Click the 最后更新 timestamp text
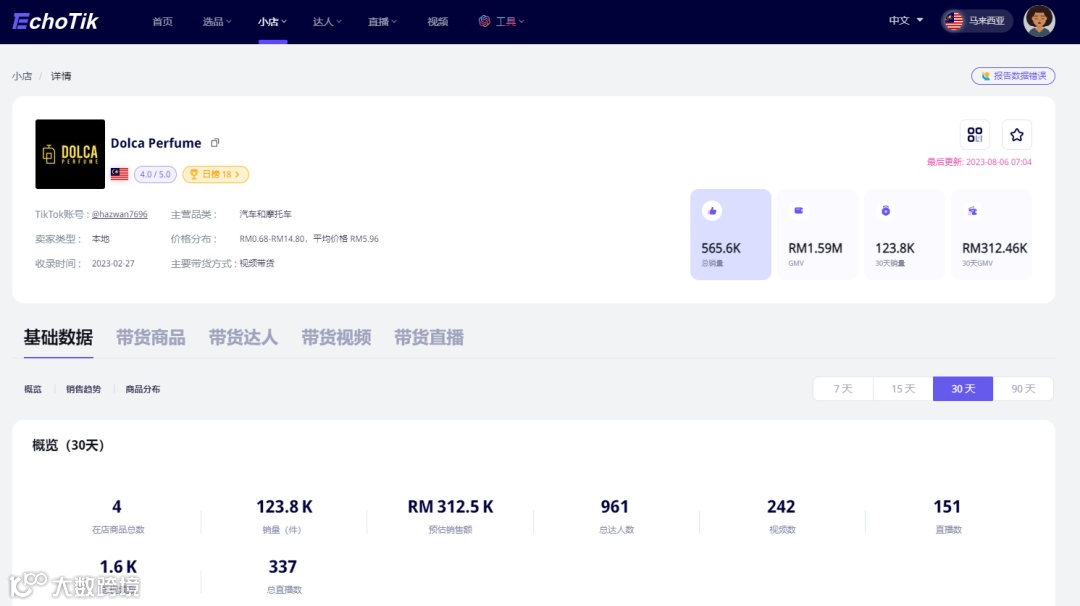Image resolution: width=1080 pixels, height=606 pixels. pos(979,162)
